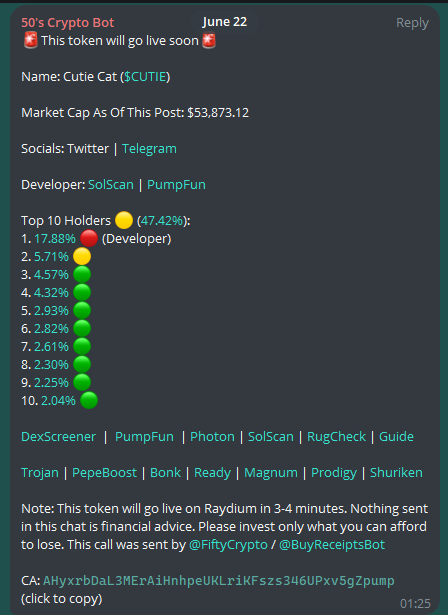Click the siren emoji before 'This token'

tap(31, 40)
